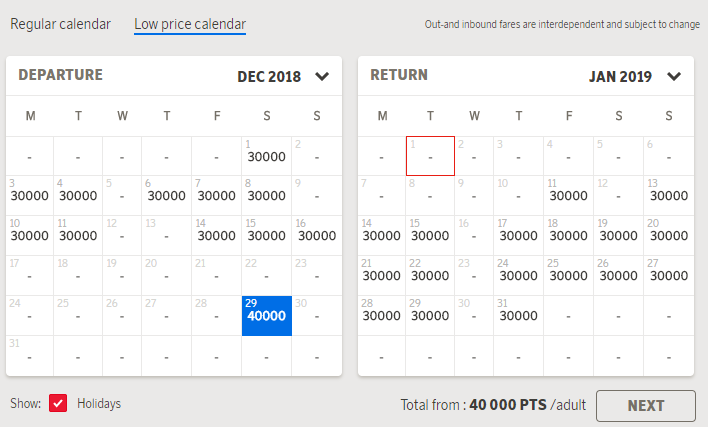Select return January 27 fare
This screenshot has width=708, height=427.
click(667, 276)
